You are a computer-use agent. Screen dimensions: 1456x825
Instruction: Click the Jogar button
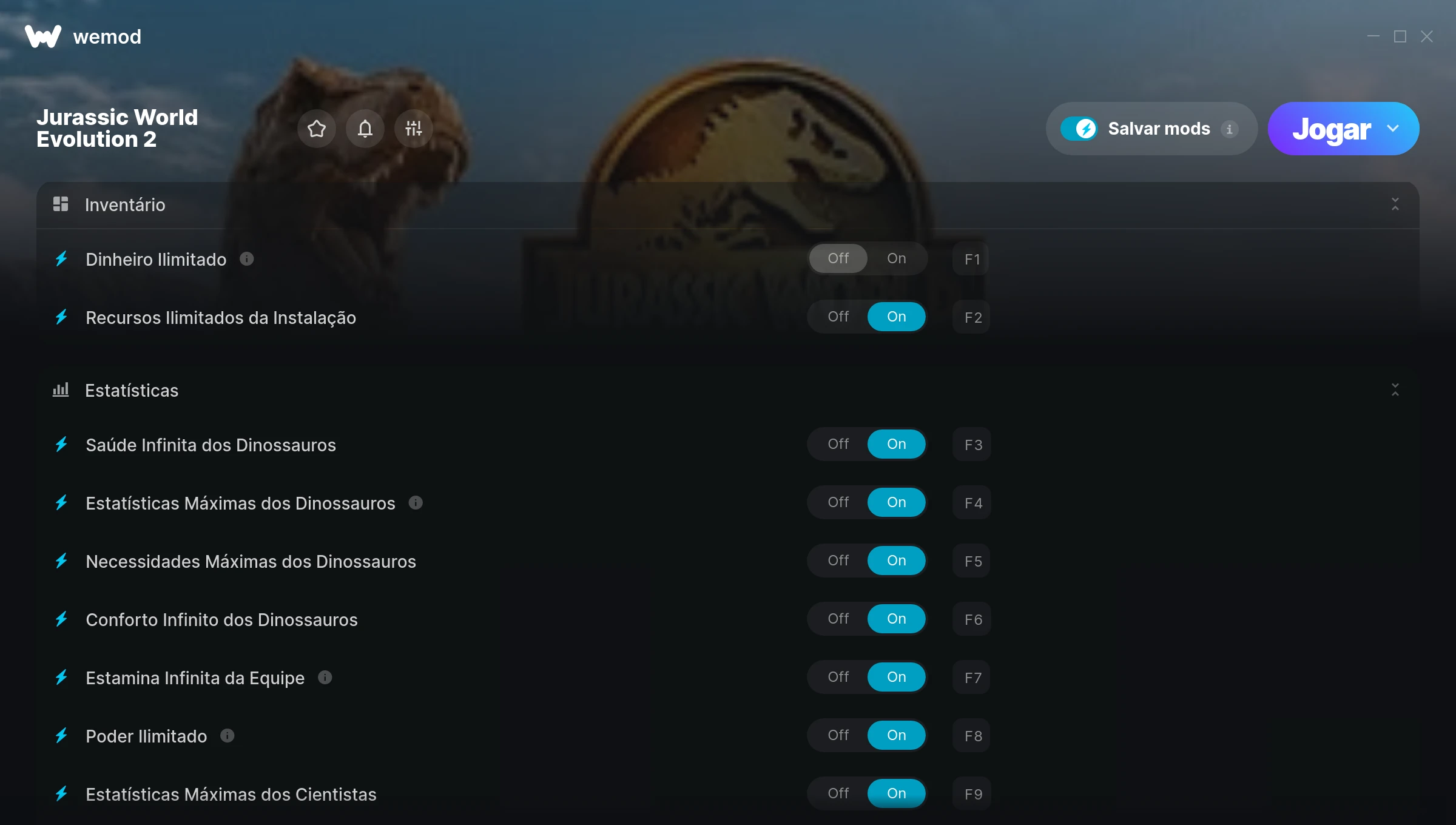(1331, 129)
